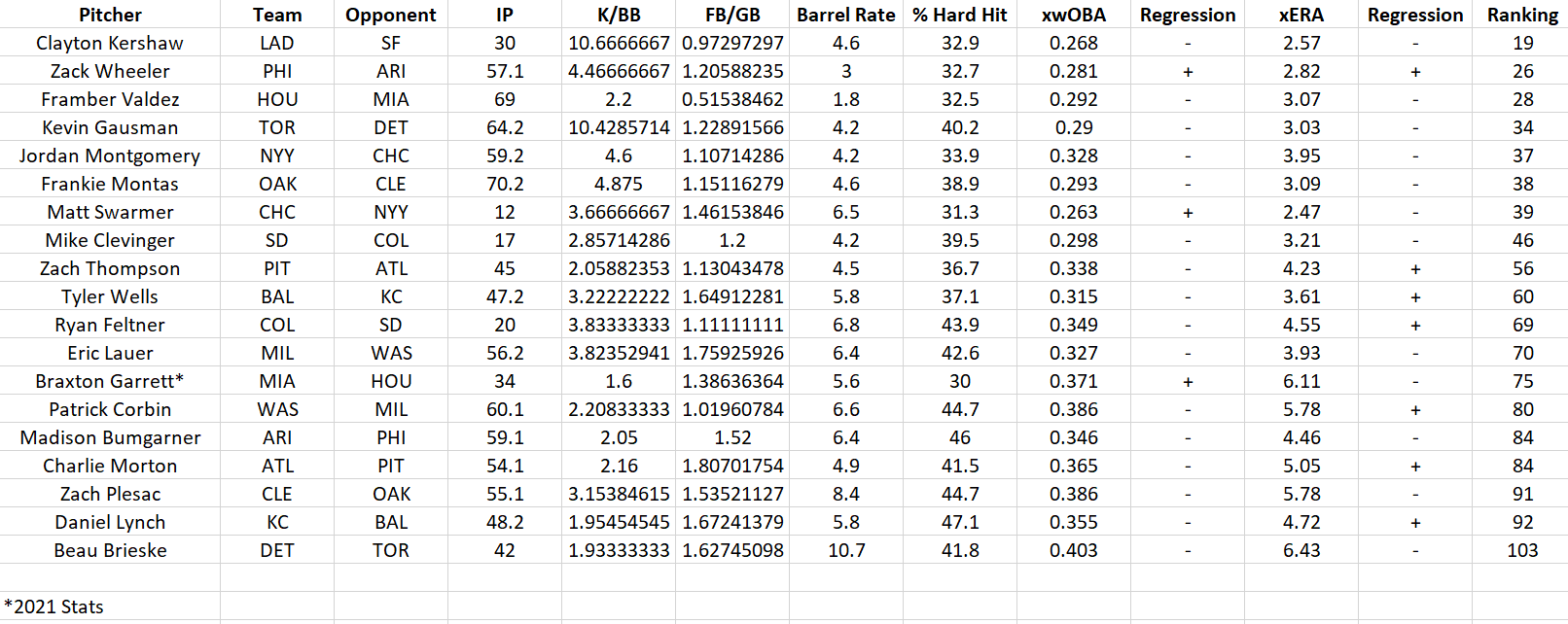The width and height of the screenshot is (1568, 624).
Task: Click the Mike Clevinger cell
Action: click(x=110, y=240)
